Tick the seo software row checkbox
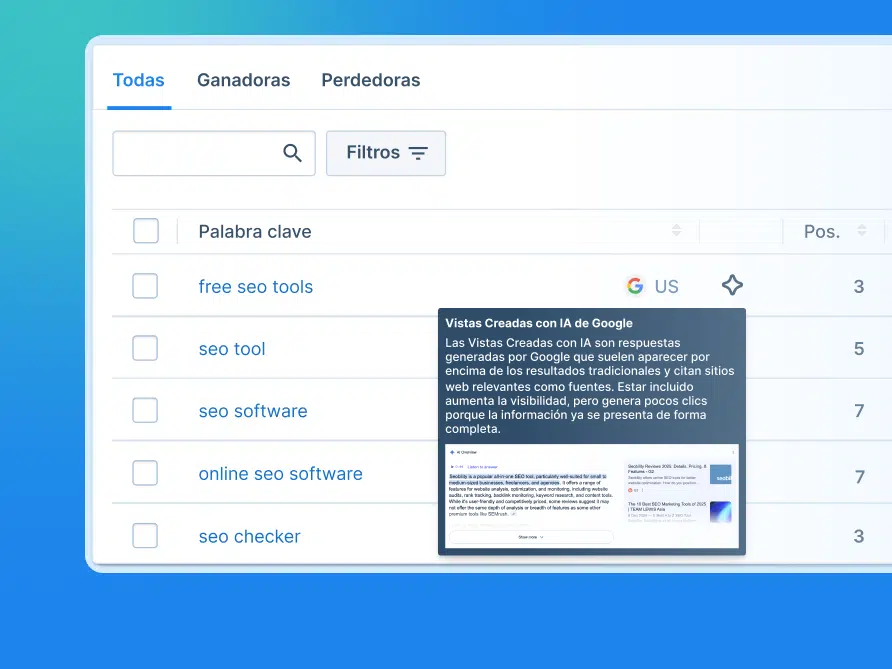892x669 pixels. 146,411
